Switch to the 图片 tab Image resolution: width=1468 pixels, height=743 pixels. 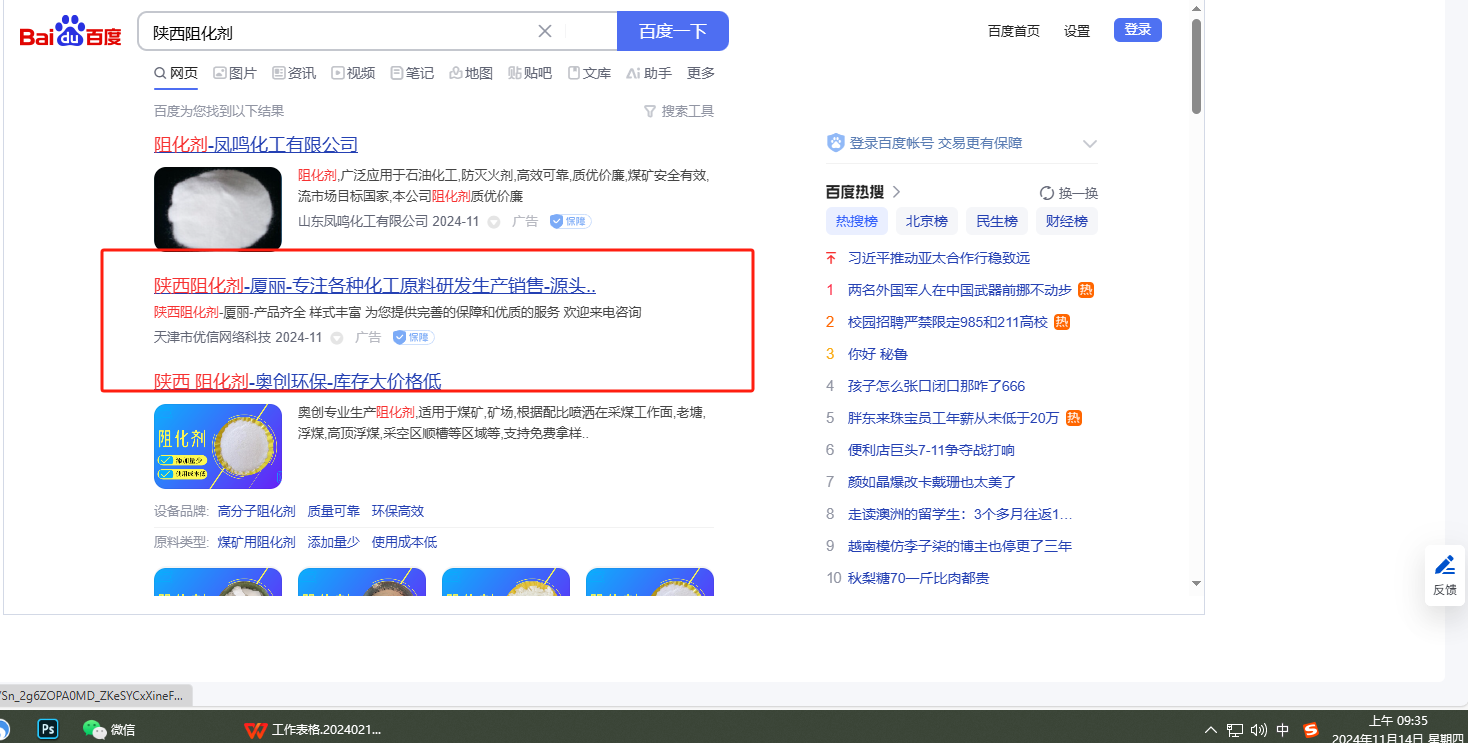(x=235, y=73)
